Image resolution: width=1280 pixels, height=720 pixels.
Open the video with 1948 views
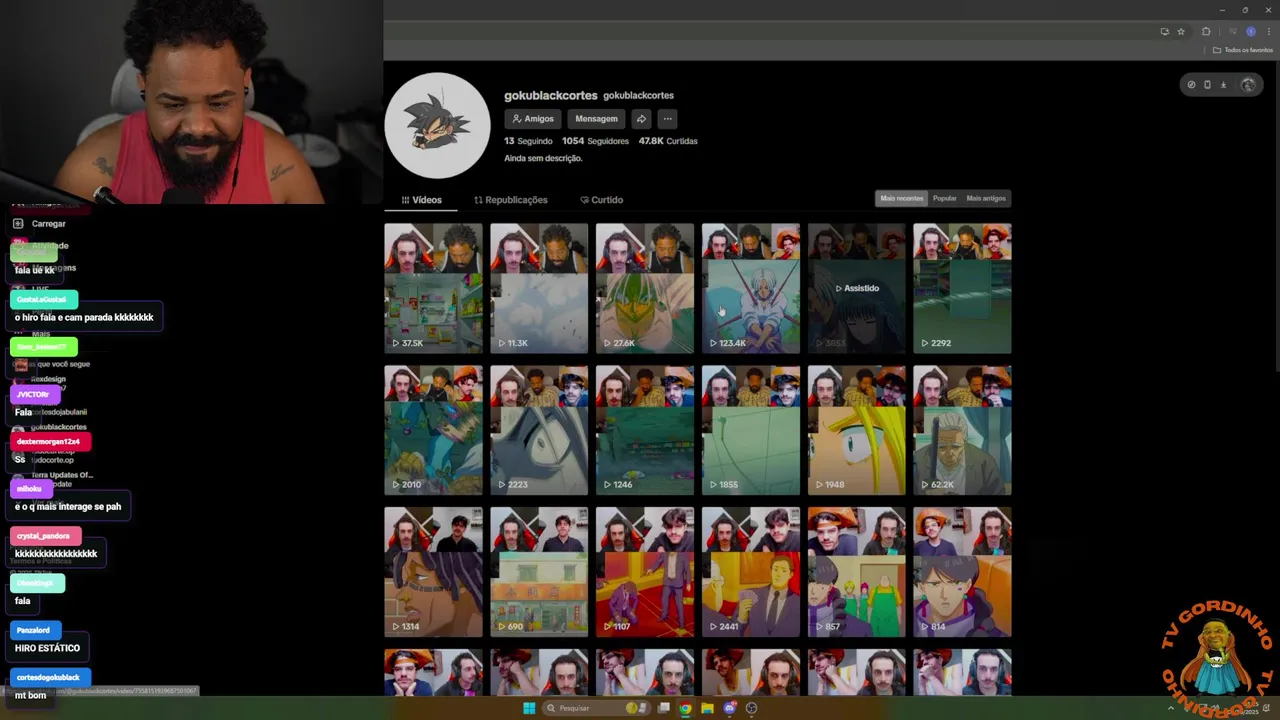(857, 430)
